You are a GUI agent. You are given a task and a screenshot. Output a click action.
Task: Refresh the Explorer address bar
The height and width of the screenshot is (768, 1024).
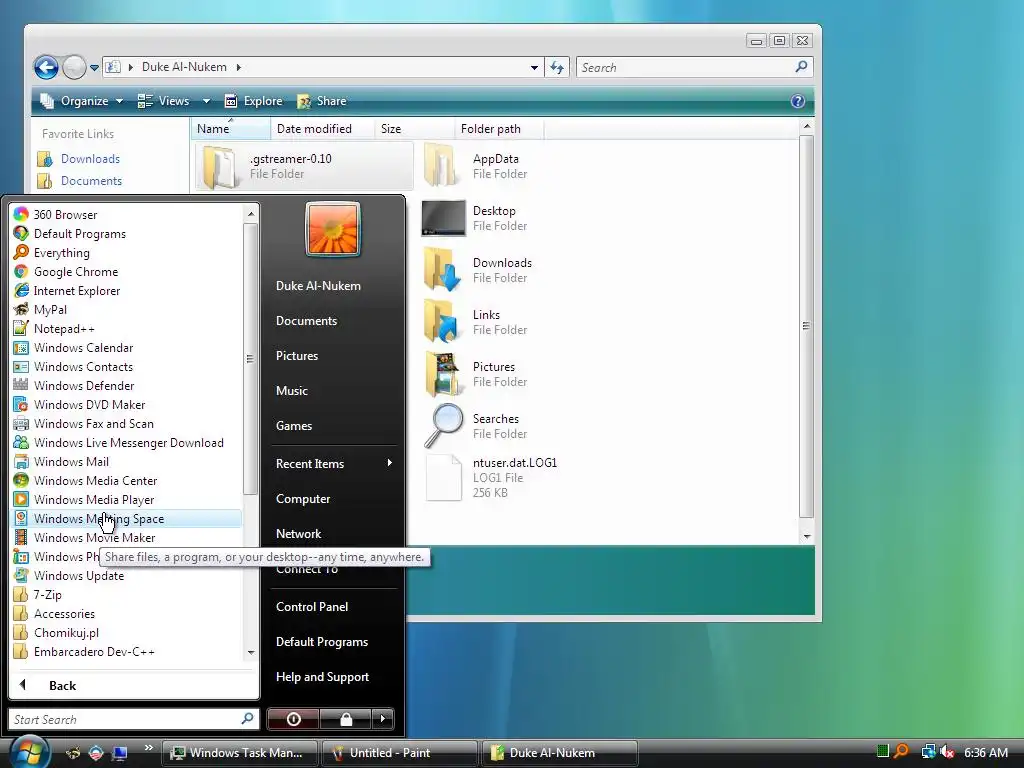pos(557,67)
